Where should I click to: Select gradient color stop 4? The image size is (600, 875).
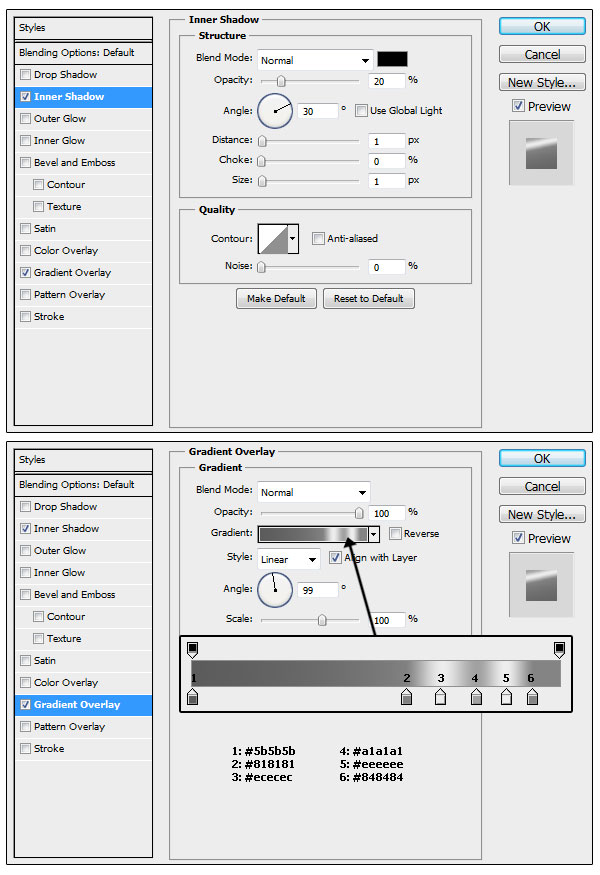[x=476, y=696]
